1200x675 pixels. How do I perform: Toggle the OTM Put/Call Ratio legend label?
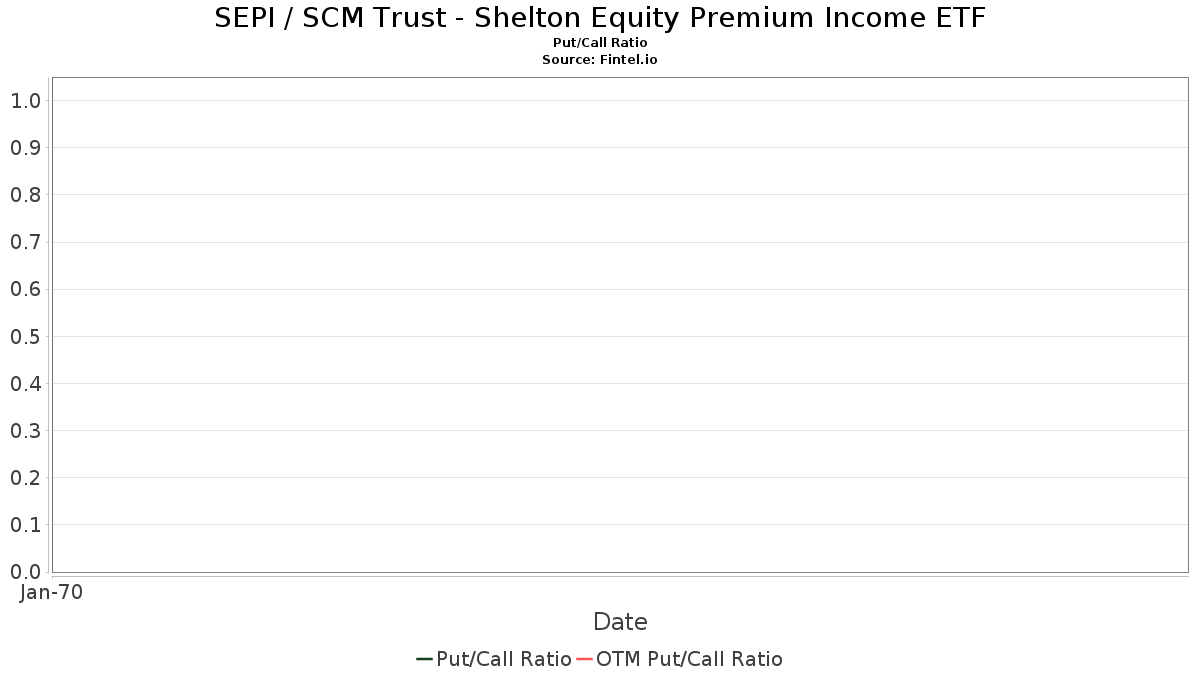click(x=689, y=659)
